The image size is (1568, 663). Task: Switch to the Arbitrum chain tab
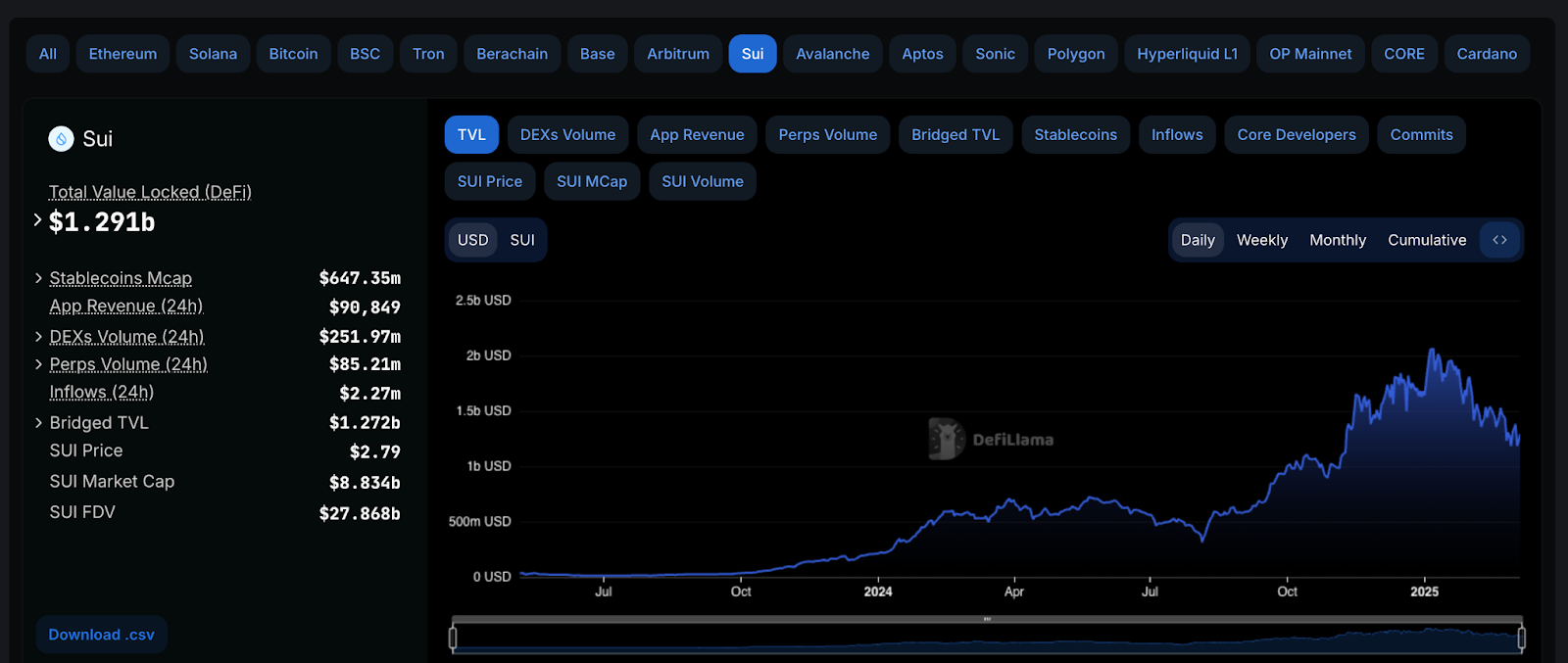[678, 54]
